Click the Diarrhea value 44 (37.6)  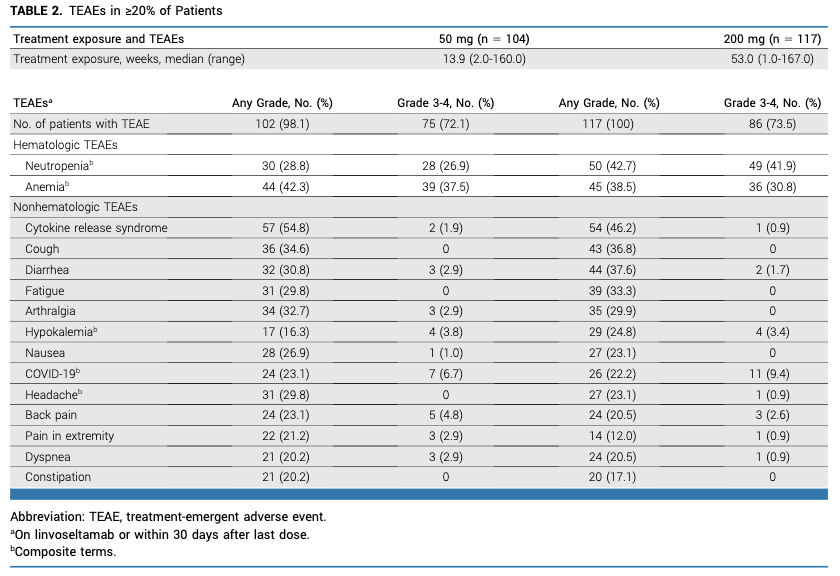coord(612,270)
